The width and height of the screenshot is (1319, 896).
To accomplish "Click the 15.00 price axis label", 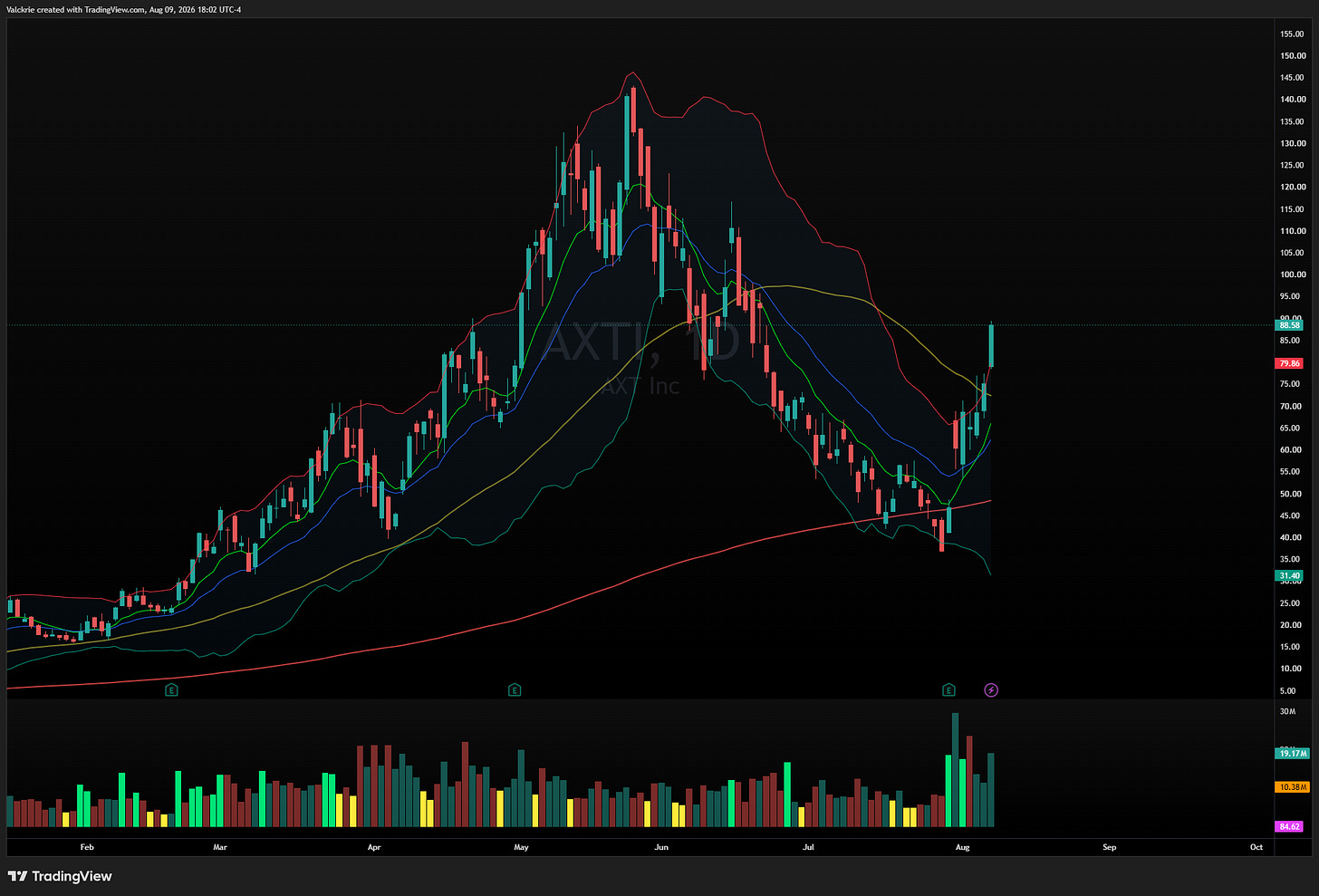I will click(1290, 647).
